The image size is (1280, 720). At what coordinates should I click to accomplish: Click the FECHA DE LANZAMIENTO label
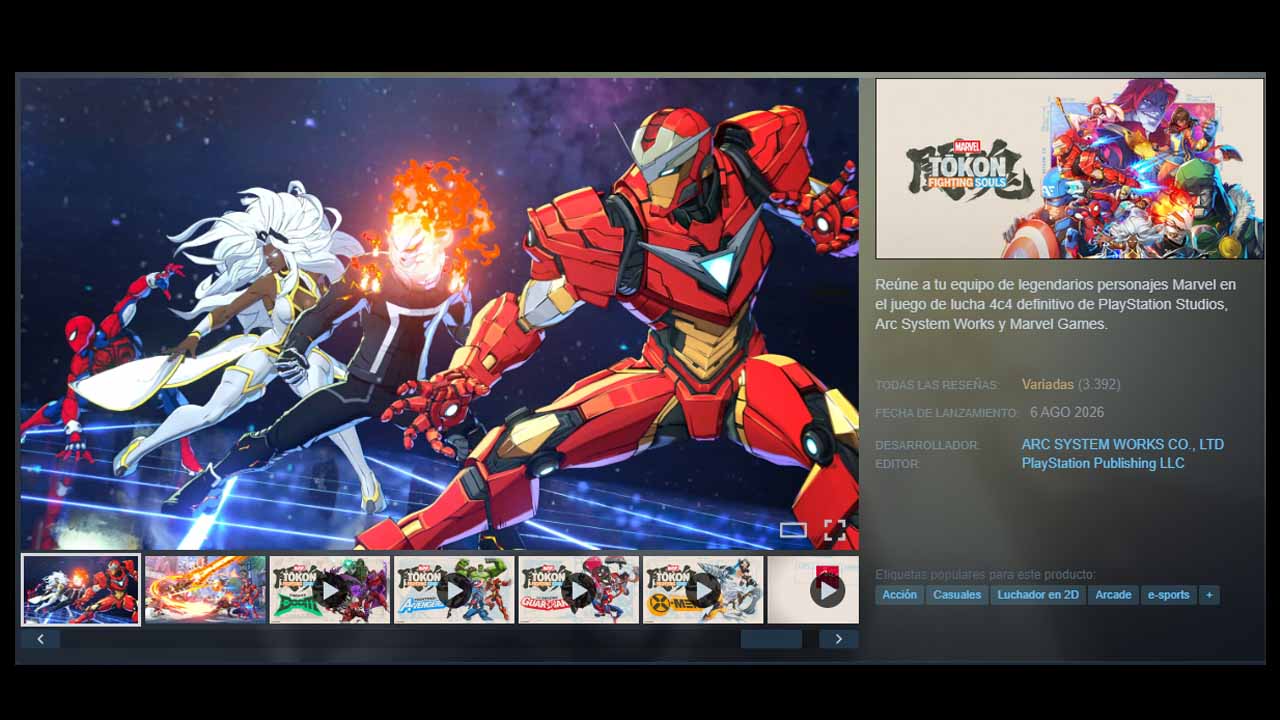(946, 413)
